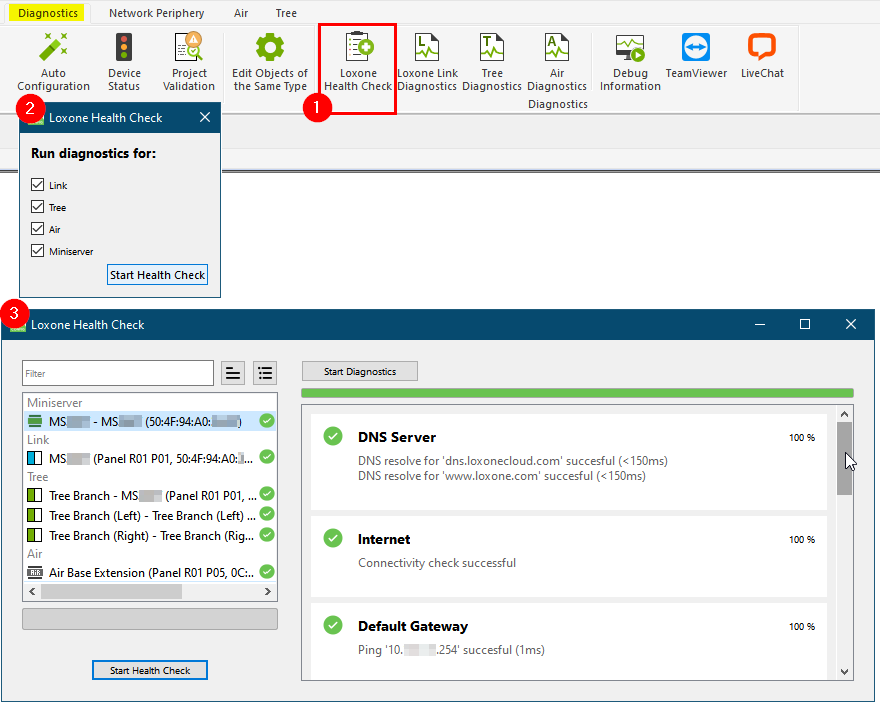880x707 pixels.
Task: Click the green diagnostics progress bar
Action: (x=577, y=393)
